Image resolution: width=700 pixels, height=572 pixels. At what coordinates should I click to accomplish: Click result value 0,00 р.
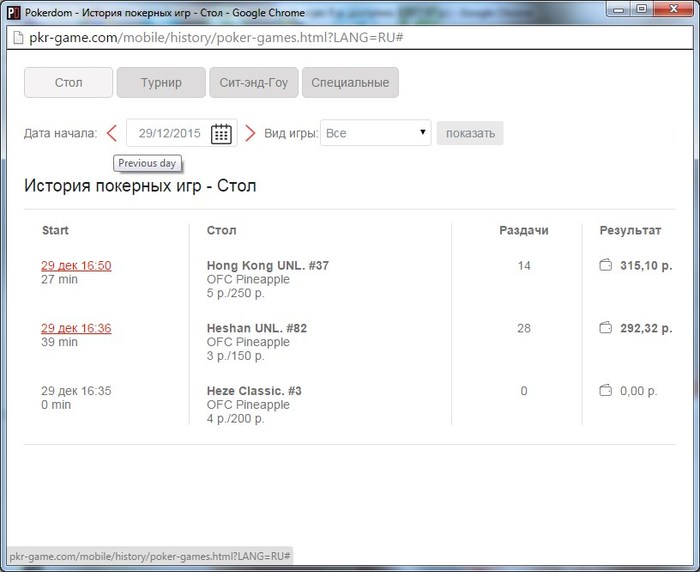pyautogui.click(x=638, y=391)
